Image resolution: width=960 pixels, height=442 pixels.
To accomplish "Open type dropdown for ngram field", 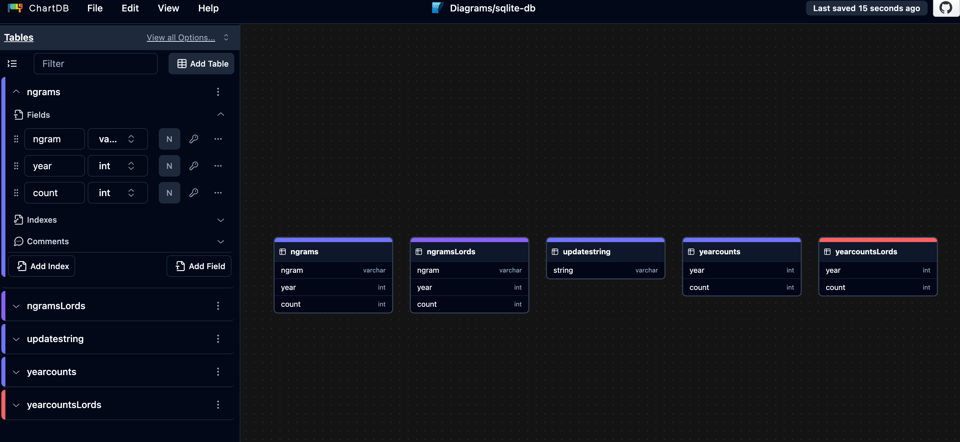I will [118, 139].
